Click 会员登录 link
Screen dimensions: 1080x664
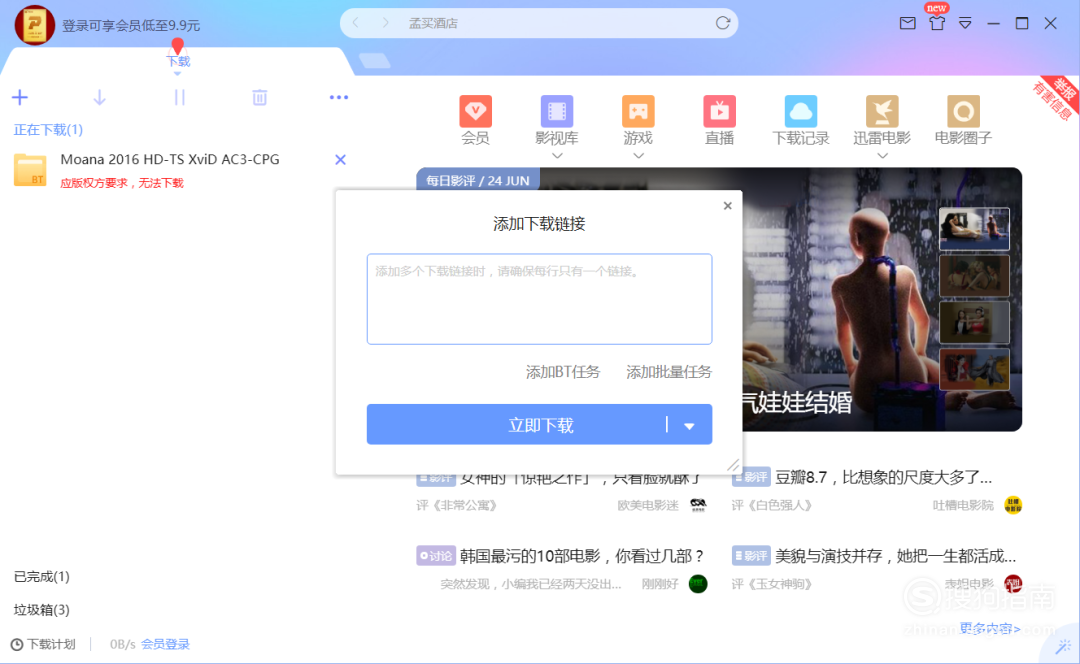click(x=165, y=645)
